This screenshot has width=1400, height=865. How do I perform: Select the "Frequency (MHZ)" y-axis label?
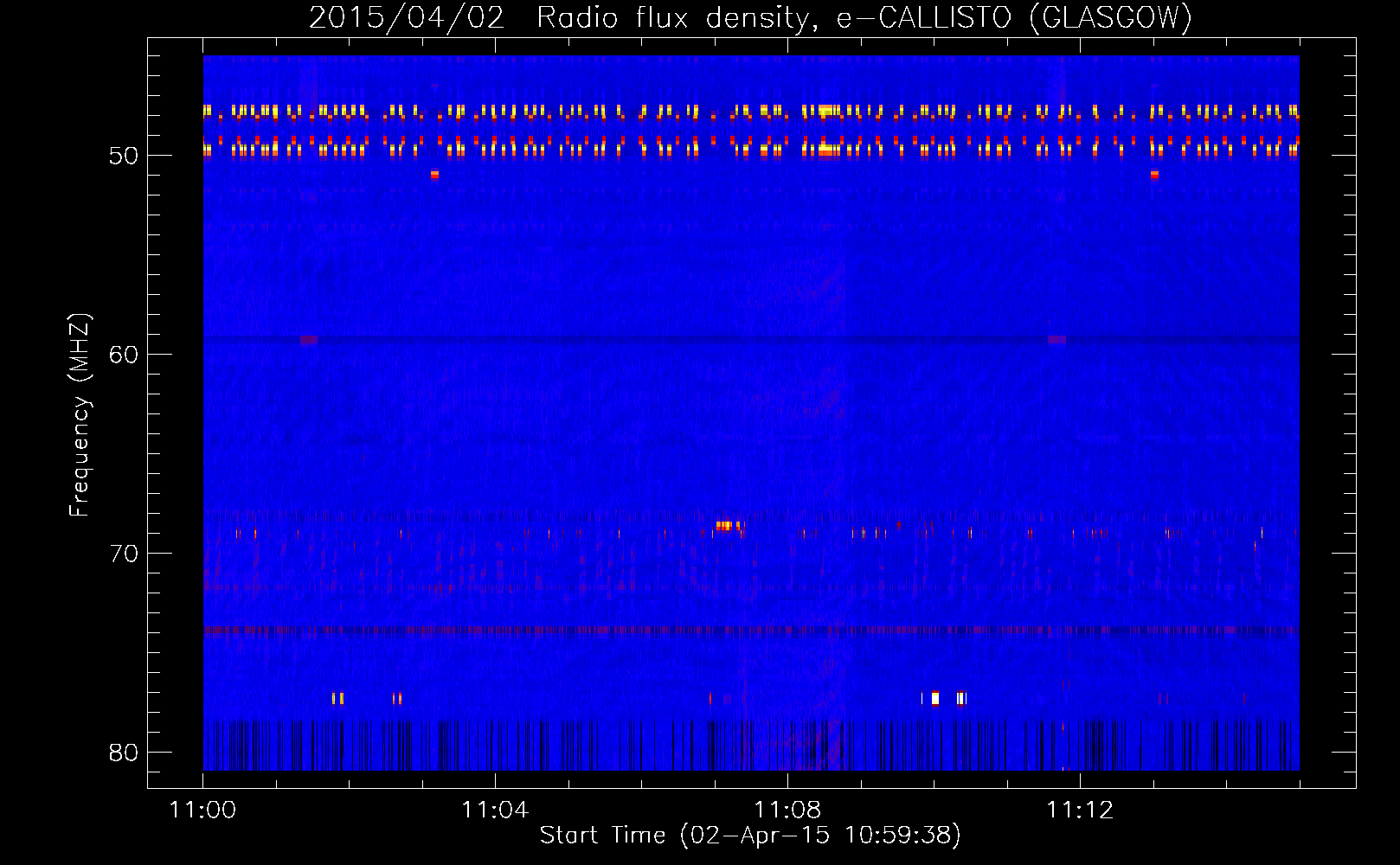coord(79,415)
